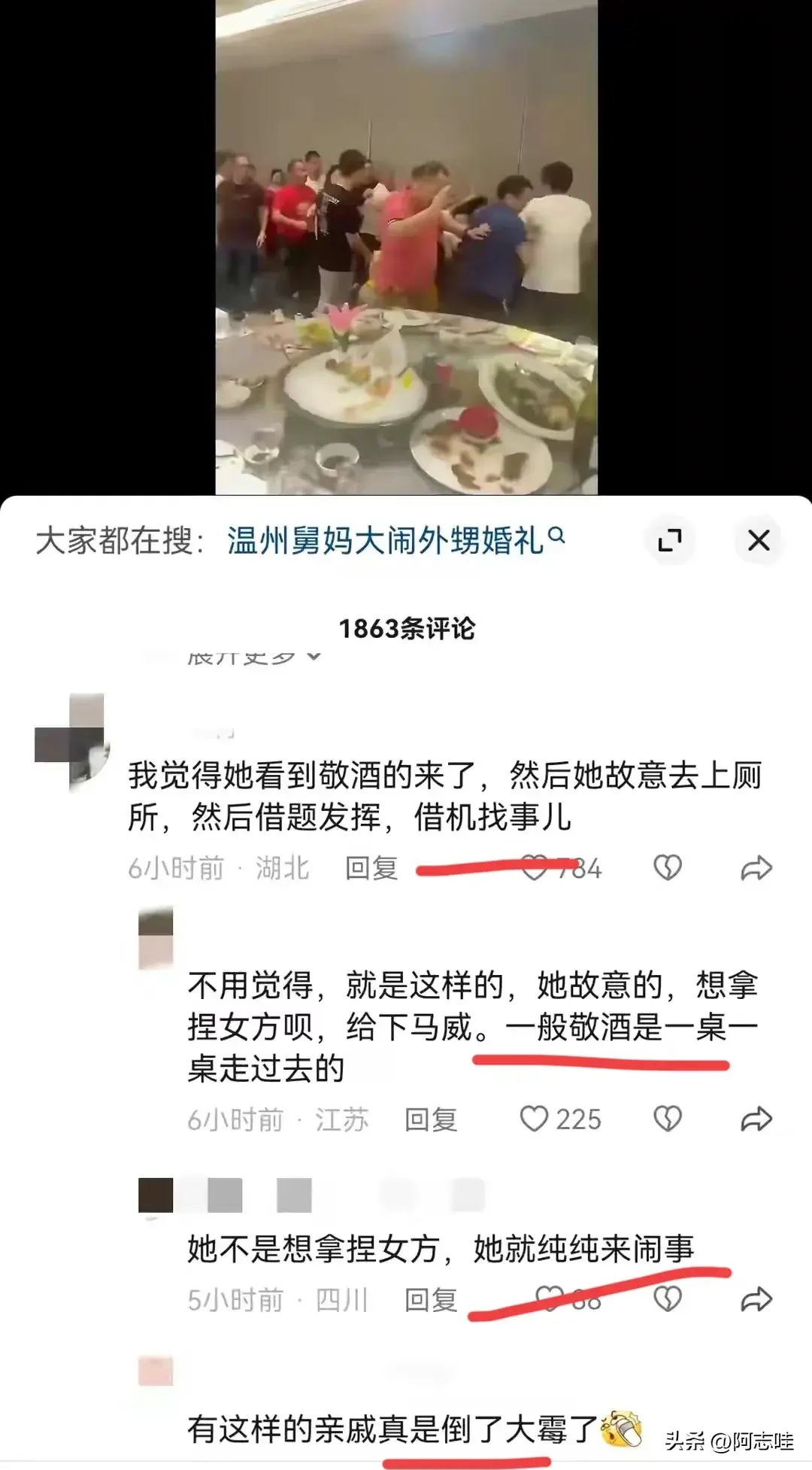This screenshot has height=1470, width=812.
Task: Dislike the Jiangsu reply comment
Action: pyautogui.click(x=667, y=1119)
